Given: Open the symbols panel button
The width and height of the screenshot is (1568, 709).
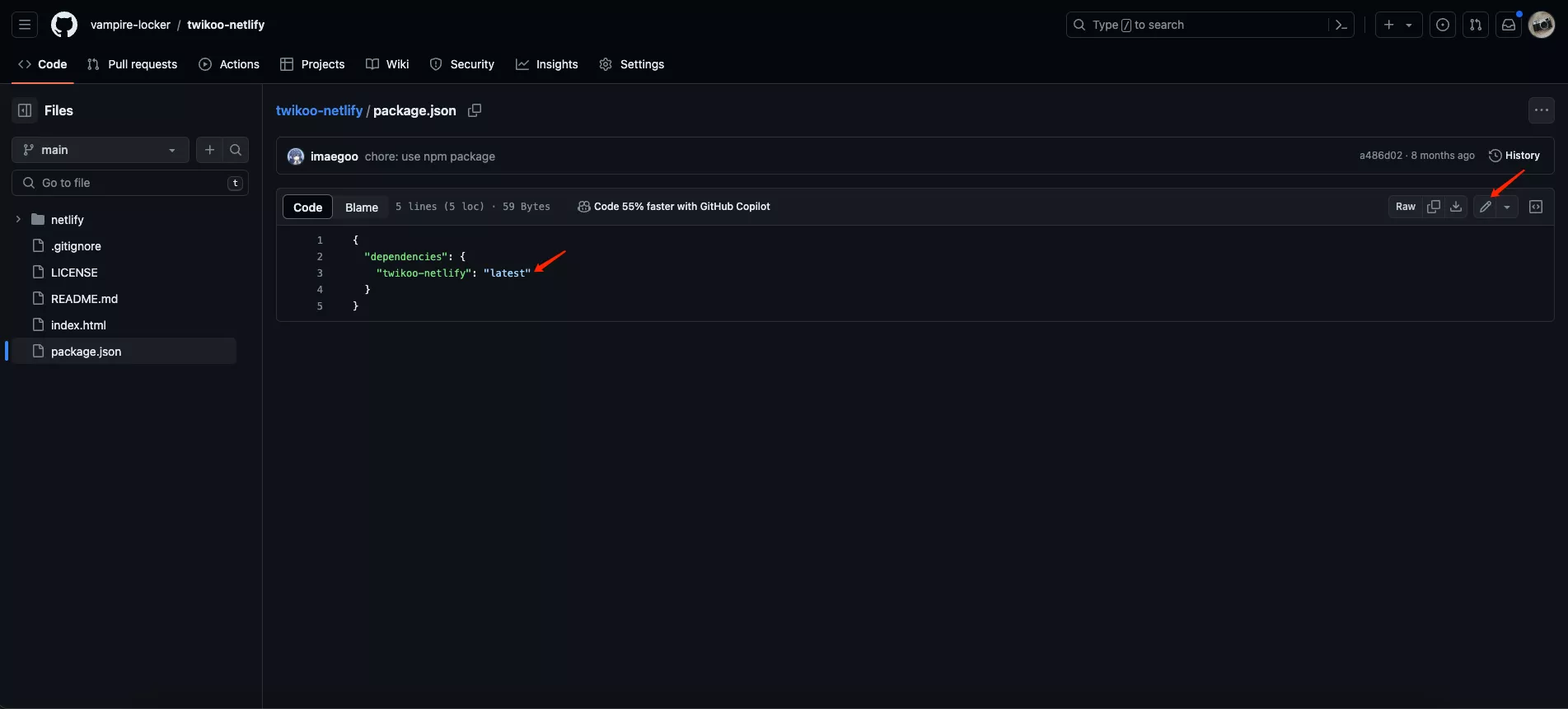Looking at the screenshot, I should 1536,207.
